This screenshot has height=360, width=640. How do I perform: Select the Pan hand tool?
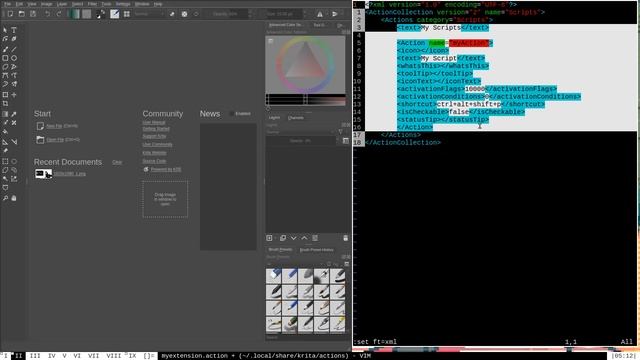tap(14, 198)
